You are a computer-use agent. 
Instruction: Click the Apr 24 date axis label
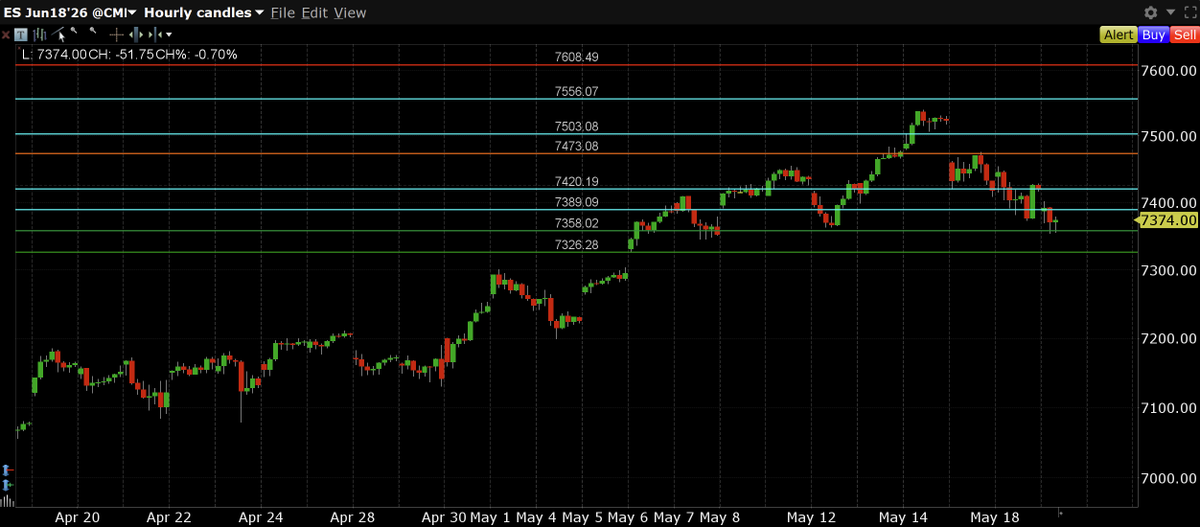click(260, 517)
